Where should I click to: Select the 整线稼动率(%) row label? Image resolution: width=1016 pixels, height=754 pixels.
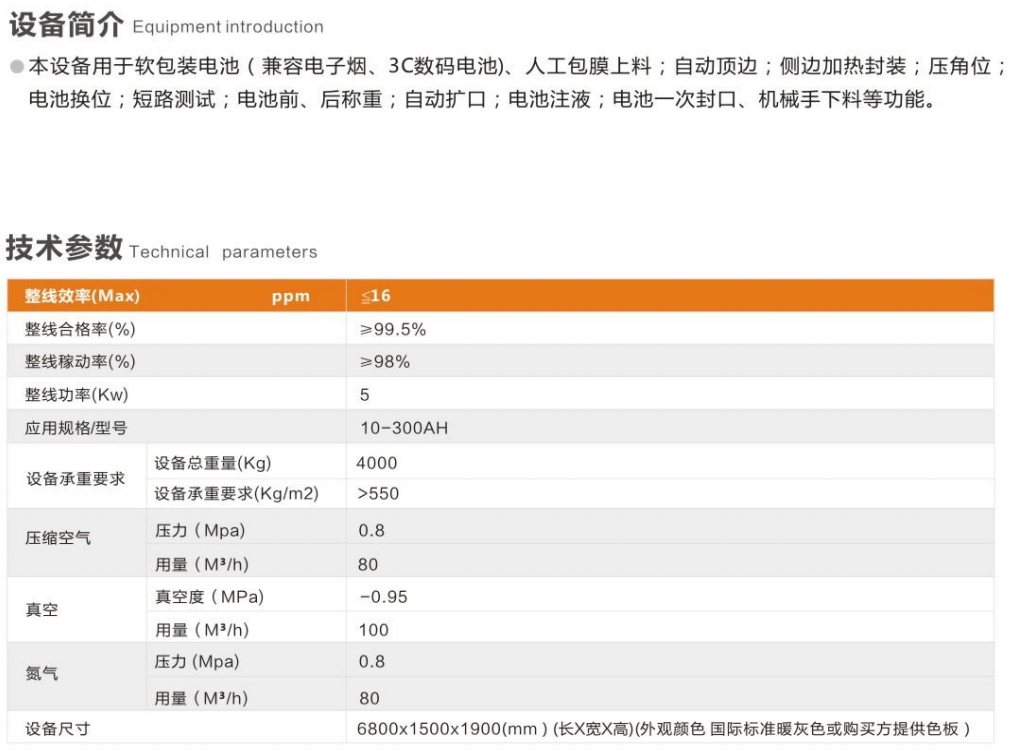[x=80, y=362]
